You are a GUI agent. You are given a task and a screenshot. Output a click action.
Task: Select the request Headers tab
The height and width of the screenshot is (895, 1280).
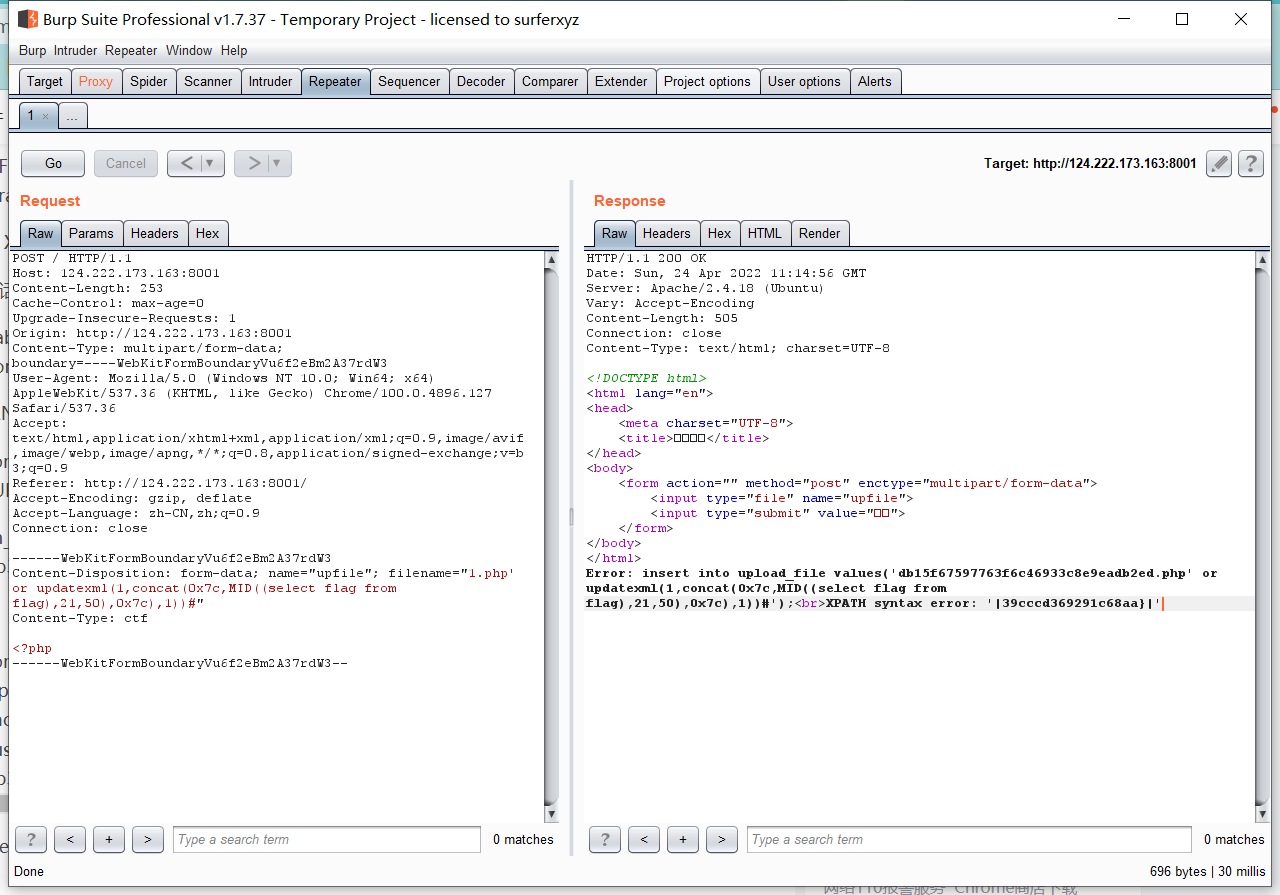155,233
